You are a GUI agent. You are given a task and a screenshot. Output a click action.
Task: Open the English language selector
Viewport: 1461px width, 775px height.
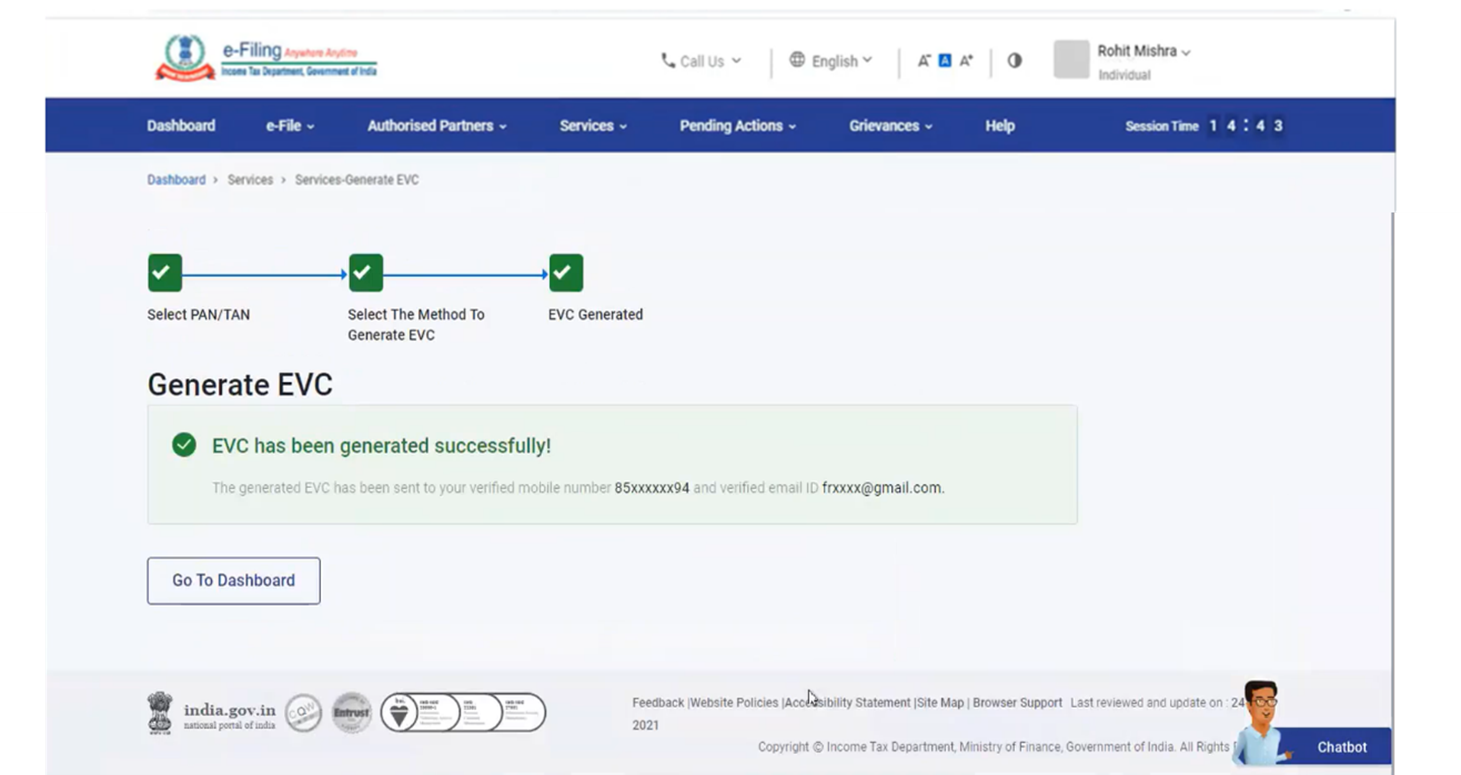click(x=831, y=61)
